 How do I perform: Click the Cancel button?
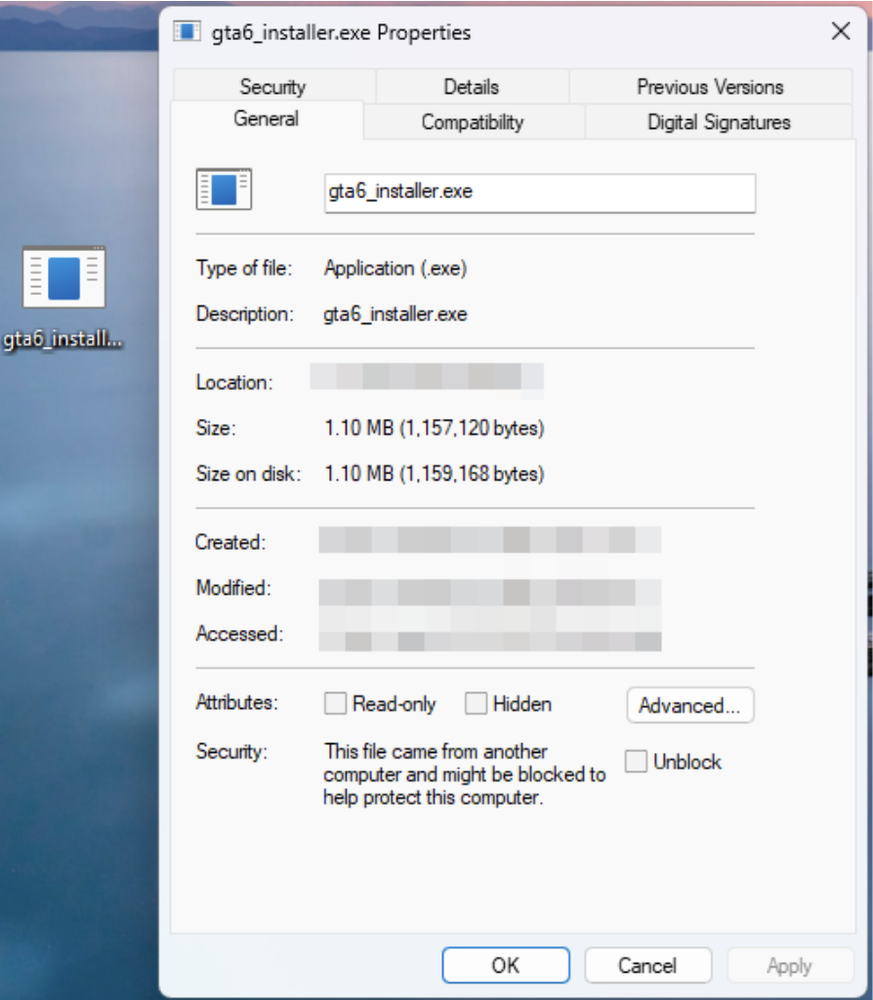tap(647, 965)
